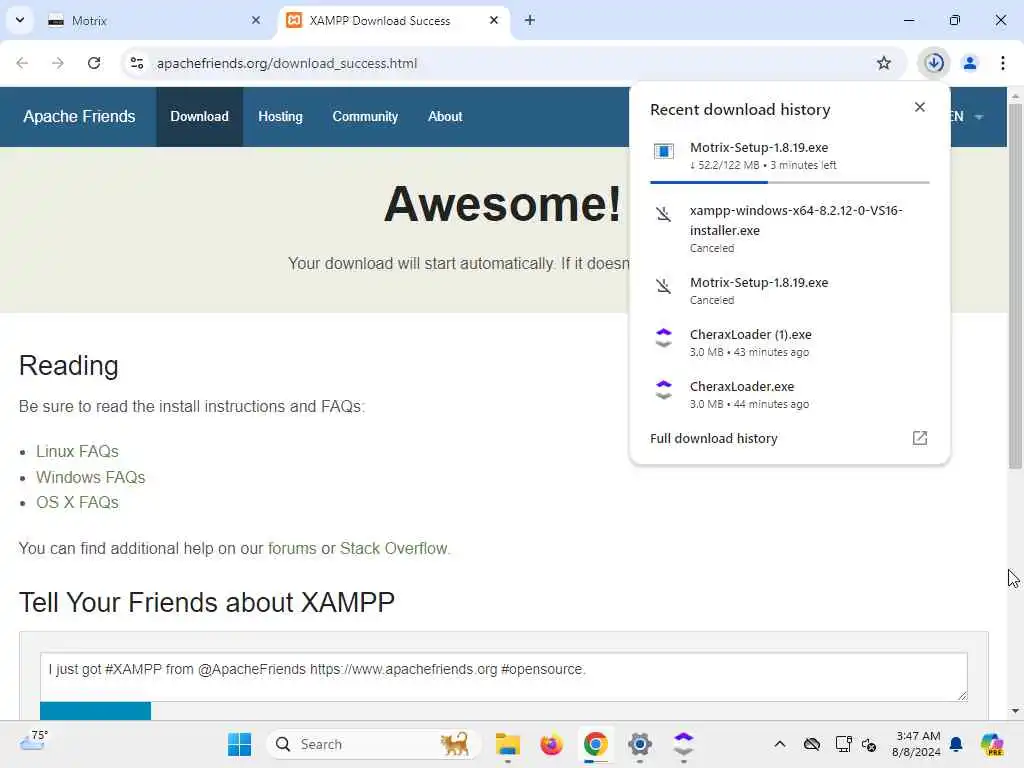Click the cloud sync off tray icon
The width and height of the screenshot is (1024, 768).
[x=812, y=744]
